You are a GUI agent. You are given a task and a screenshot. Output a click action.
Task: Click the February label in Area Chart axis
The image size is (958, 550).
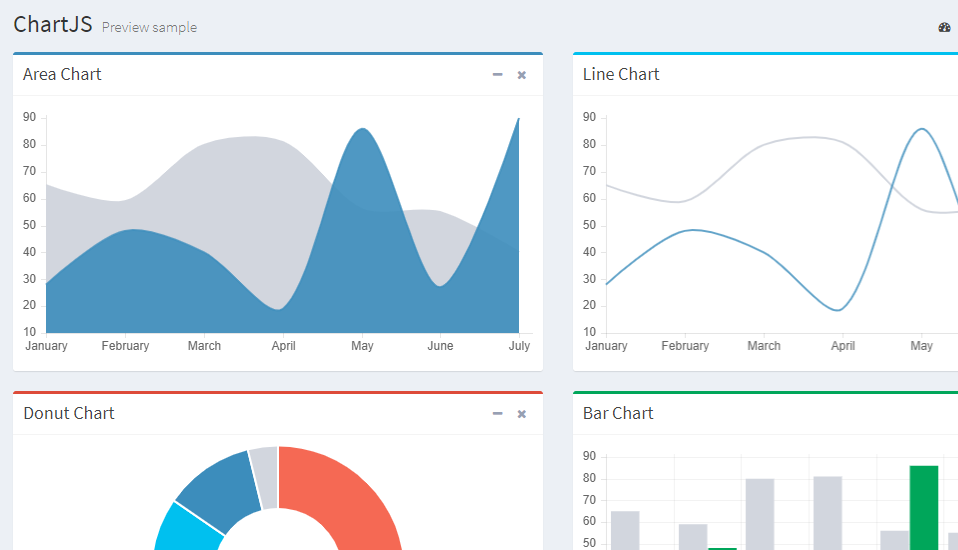click(x=125, y=346)
